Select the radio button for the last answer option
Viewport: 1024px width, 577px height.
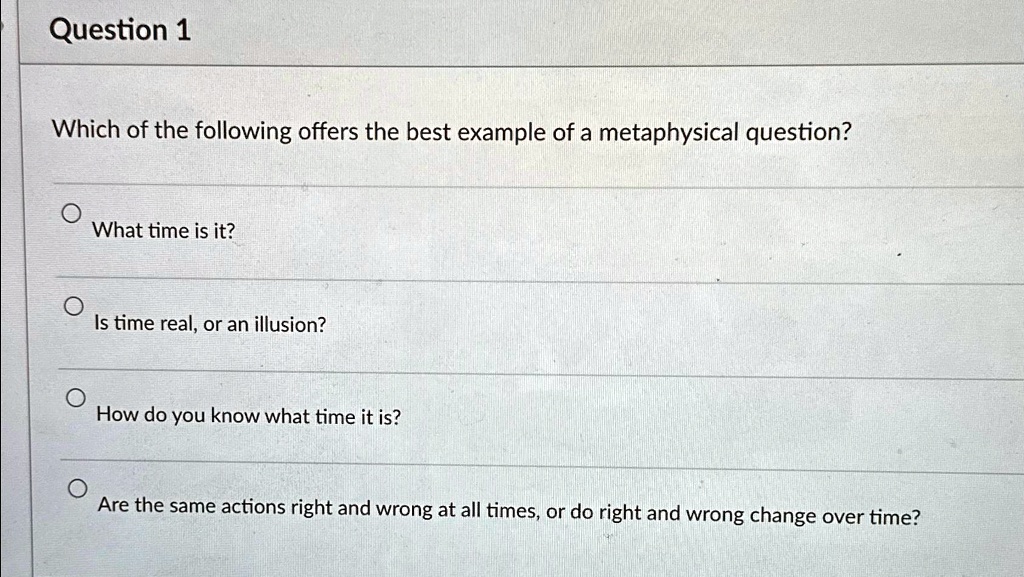pos(78,489)
